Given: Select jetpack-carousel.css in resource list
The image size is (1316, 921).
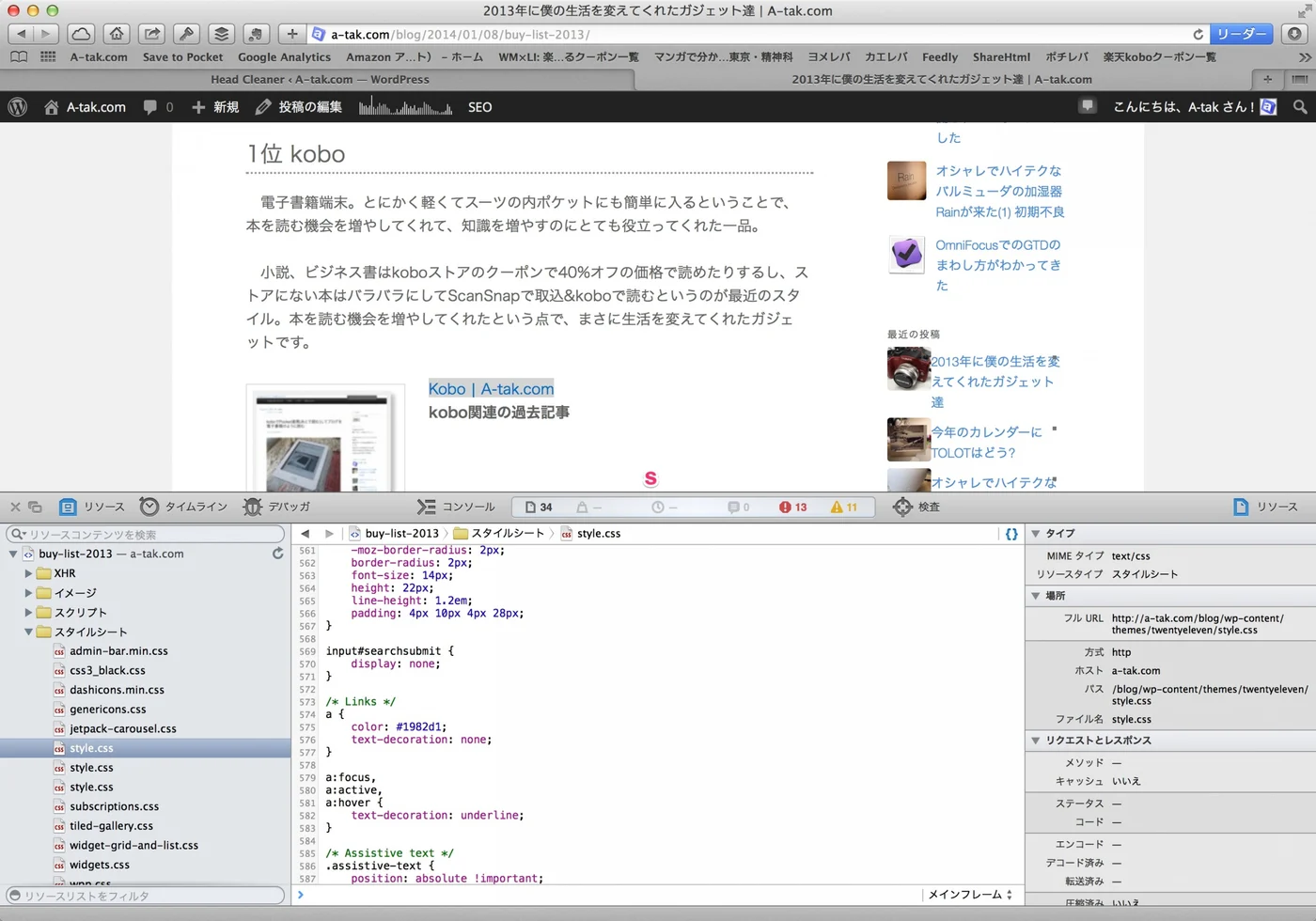Looking at the screenshot, I should (x=123, y=729).
